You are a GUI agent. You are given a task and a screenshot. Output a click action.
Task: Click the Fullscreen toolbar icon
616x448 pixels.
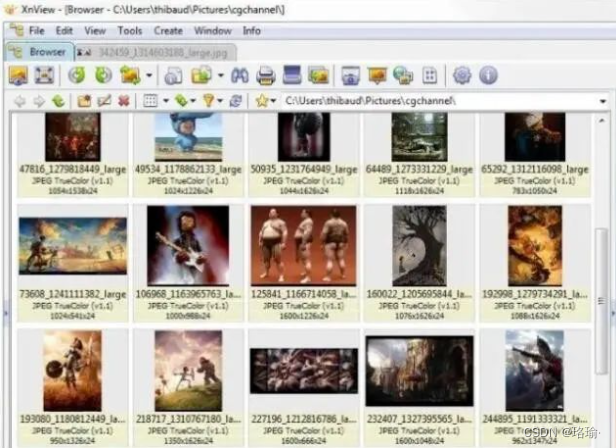click(44, 75)
